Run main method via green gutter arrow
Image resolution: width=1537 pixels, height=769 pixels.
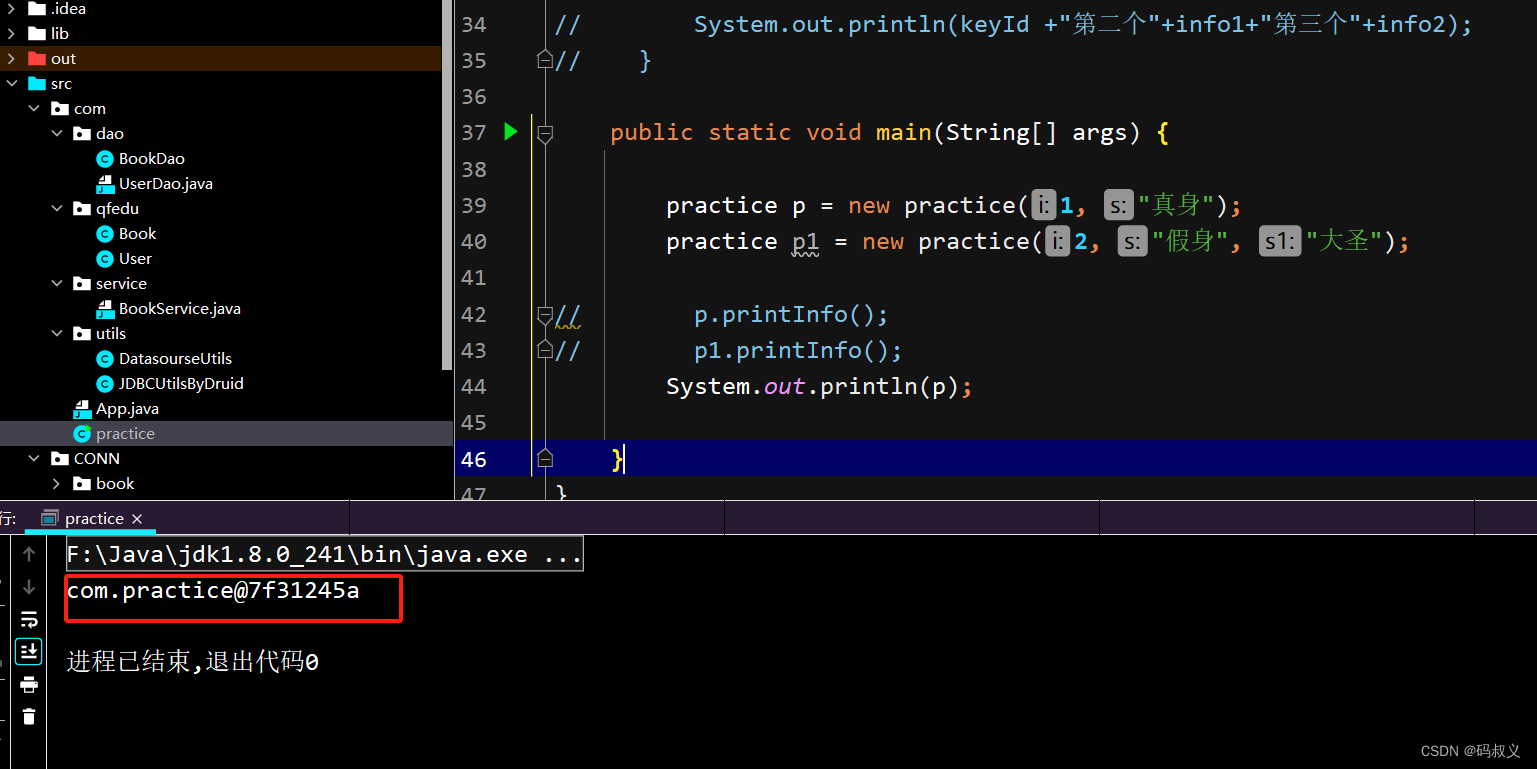(511, 132)
